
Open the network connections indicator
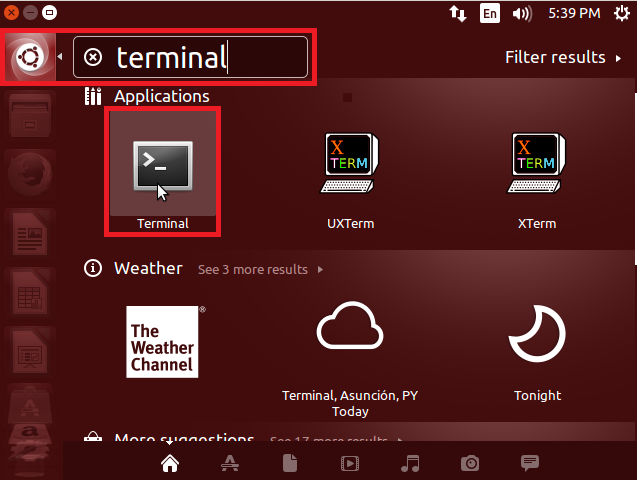458,13
